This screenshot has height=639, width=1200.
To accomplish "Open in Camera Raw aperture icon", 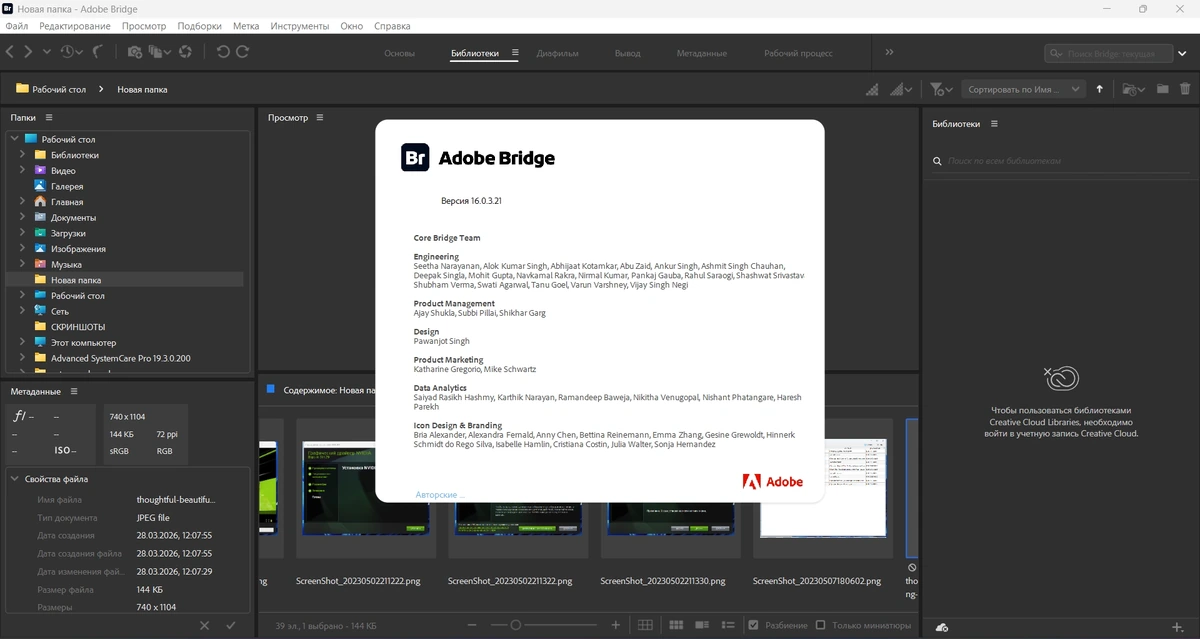I will 185,52.
